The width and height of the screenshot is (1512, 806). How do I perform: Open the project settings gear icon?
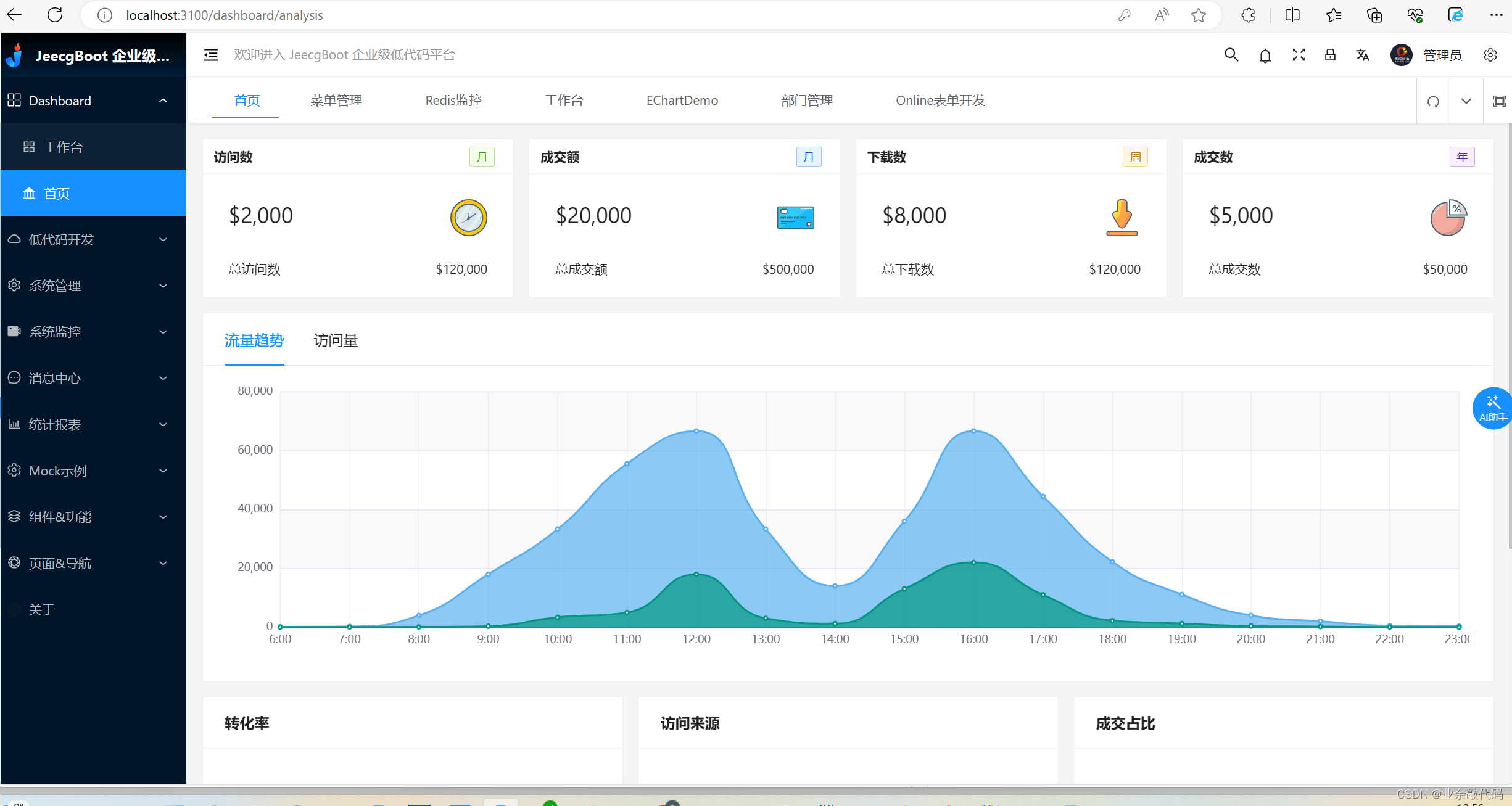(x=1490, y=55)
